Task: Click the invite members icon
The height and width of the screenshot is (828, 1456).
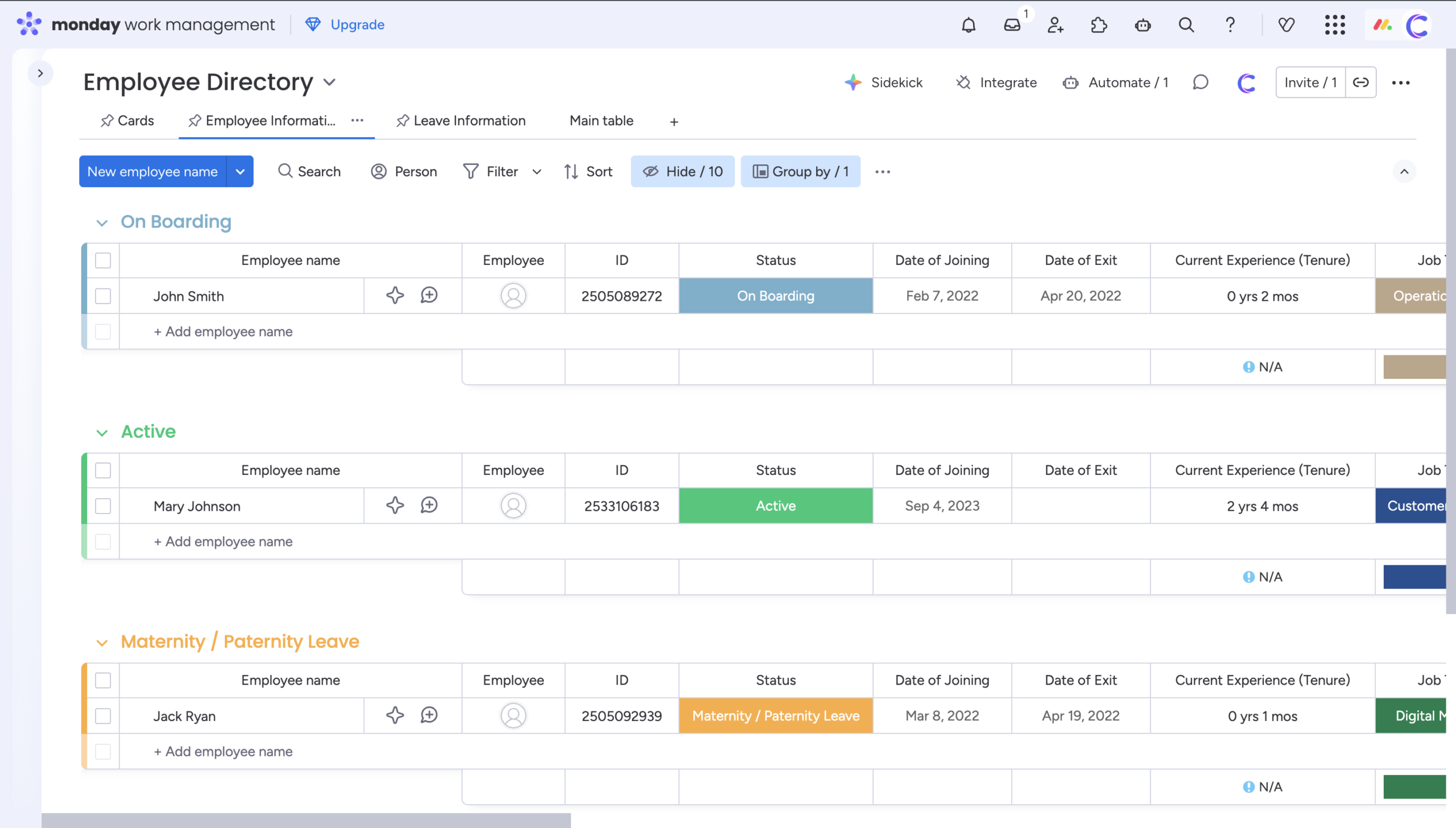Action: [1055, 25]
